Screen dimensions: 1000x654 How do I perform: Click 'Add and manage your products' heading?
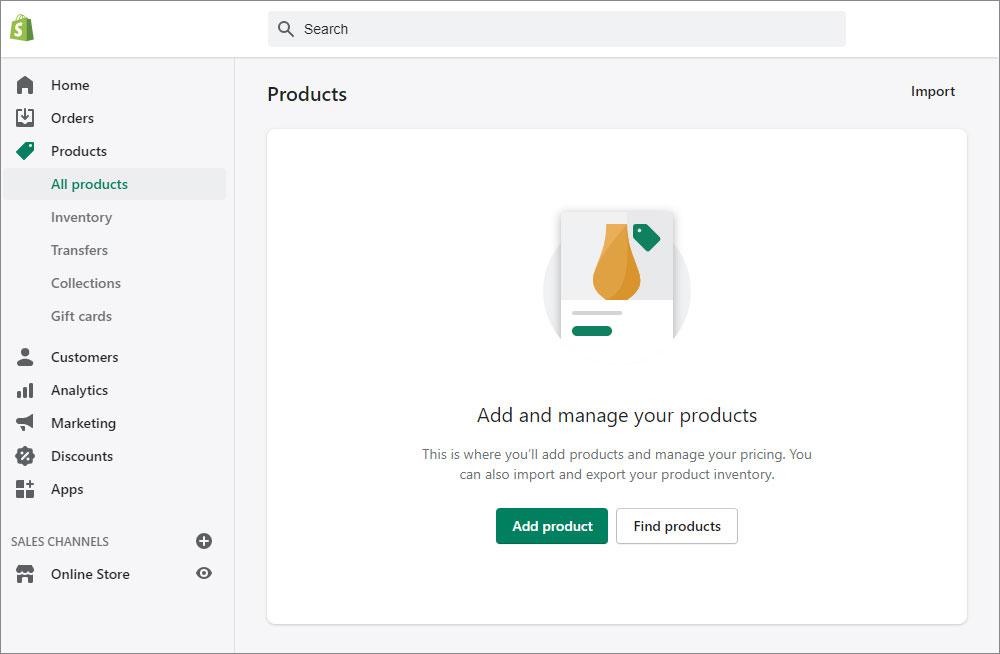pos(617,415)
